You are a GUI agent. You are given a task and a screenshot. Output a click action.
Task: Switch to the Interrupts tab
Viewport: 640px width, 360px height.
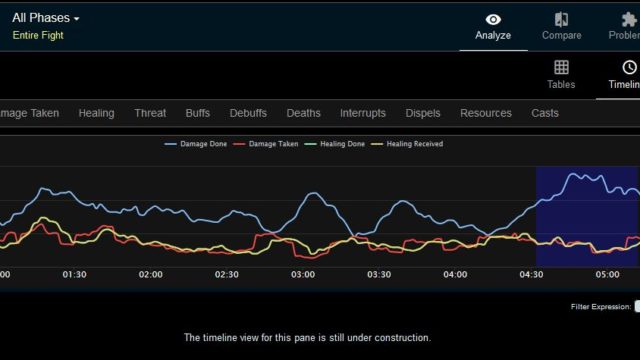tap(363, 113)
